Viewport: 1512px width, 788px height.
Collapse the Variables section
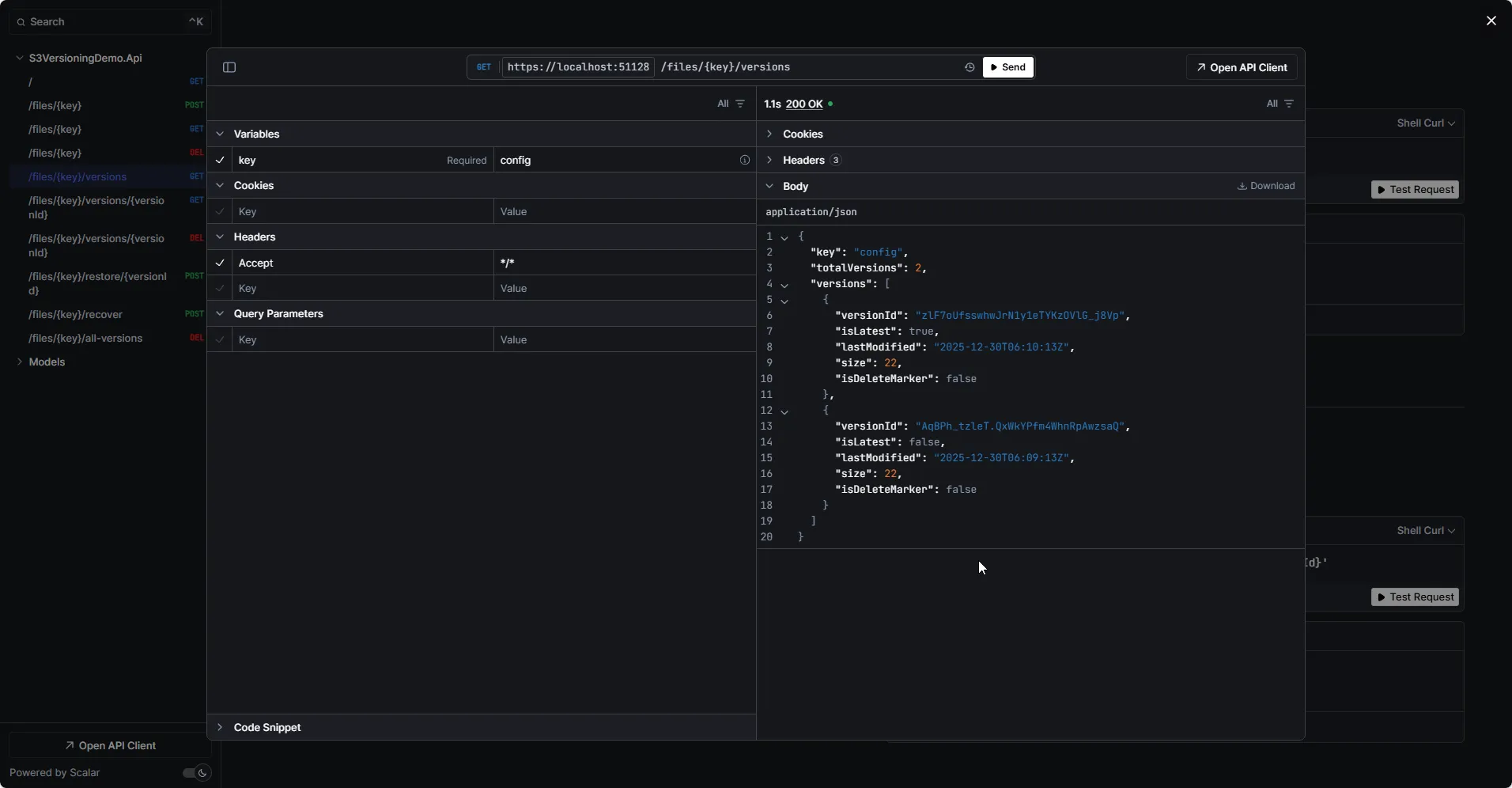(x=221, y=134)
